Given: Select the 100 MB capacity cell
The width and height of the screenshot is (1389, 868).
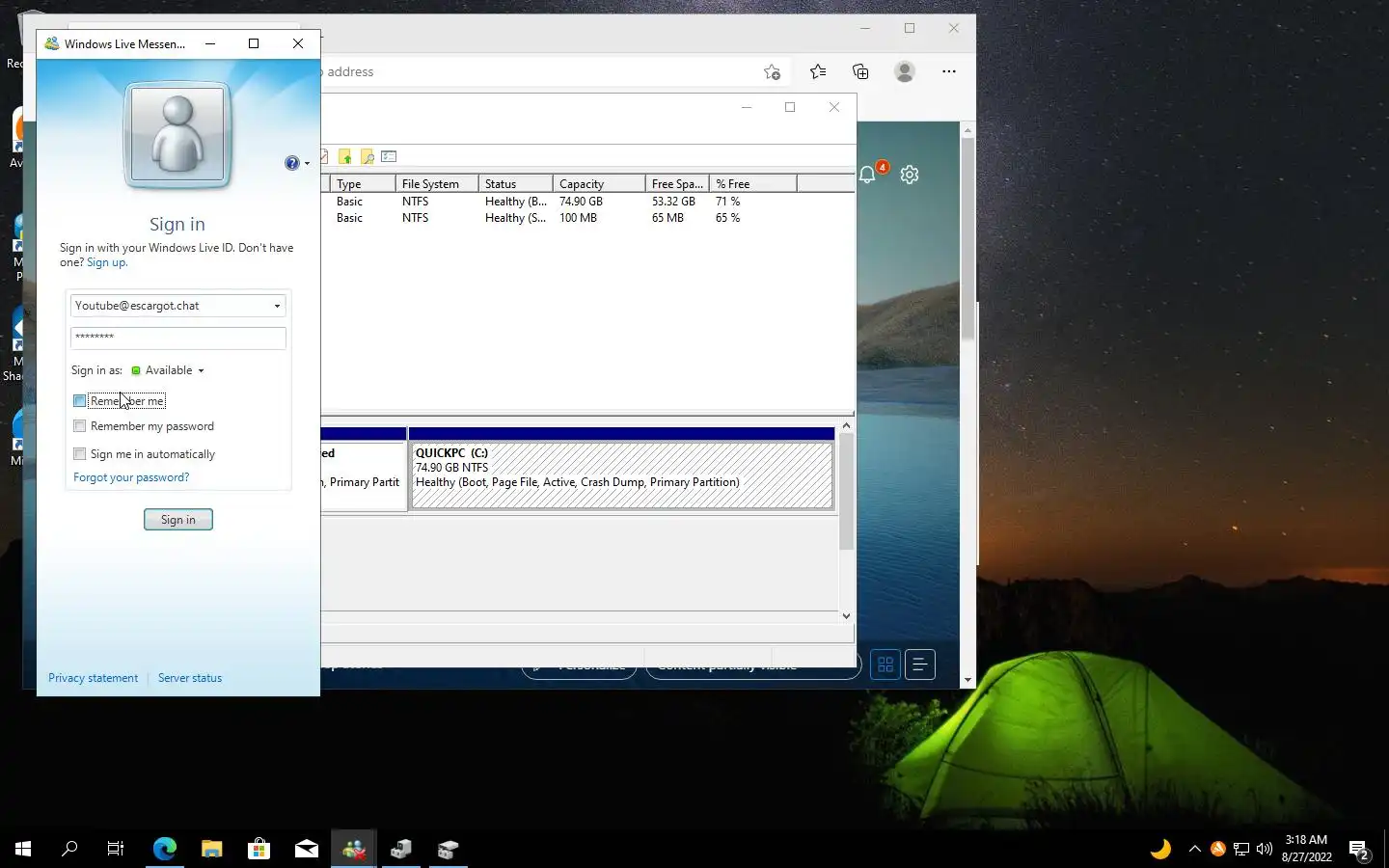Looking at the screenshot, I should tap(578, 218).
